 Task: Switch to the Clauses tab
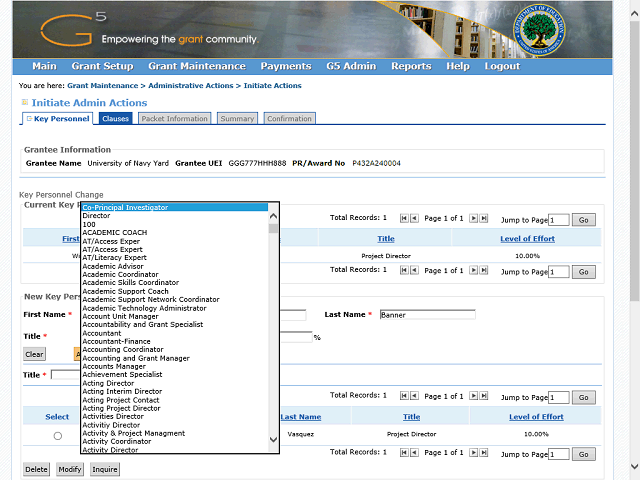click(x=115, y=119)
